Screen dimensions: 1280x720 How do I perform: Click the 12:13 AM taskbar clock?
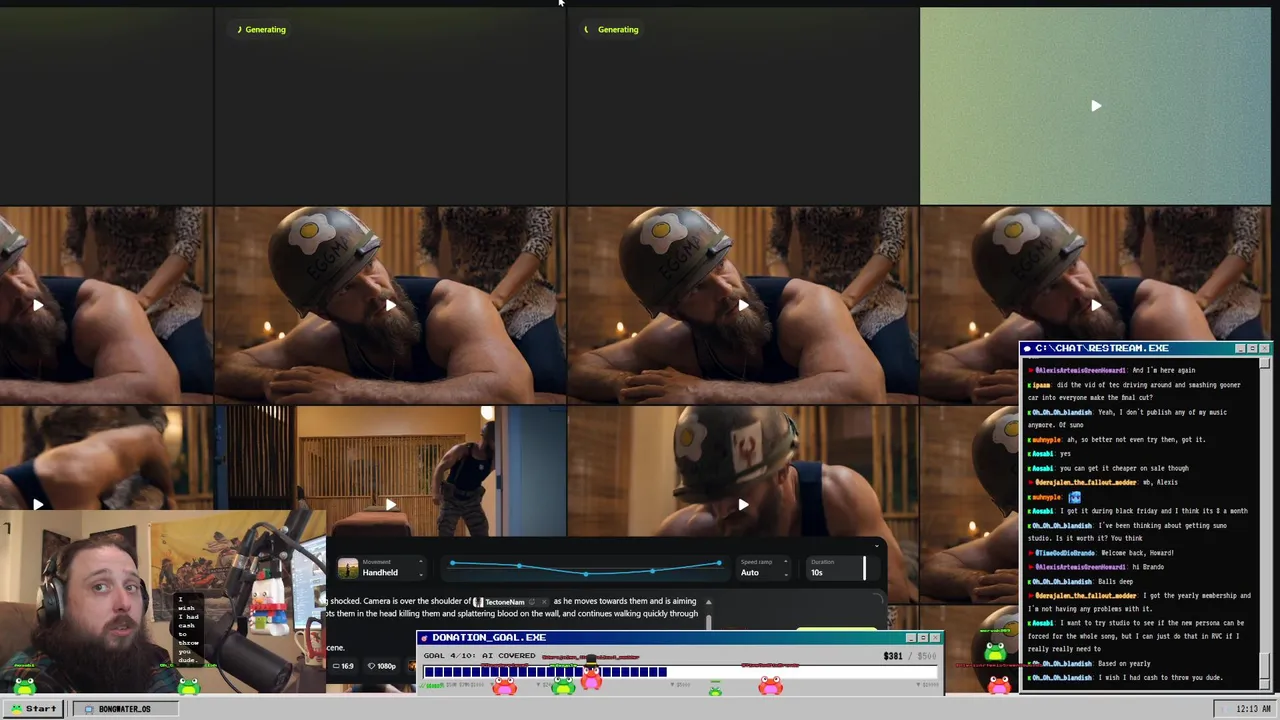coord(1253,709)
